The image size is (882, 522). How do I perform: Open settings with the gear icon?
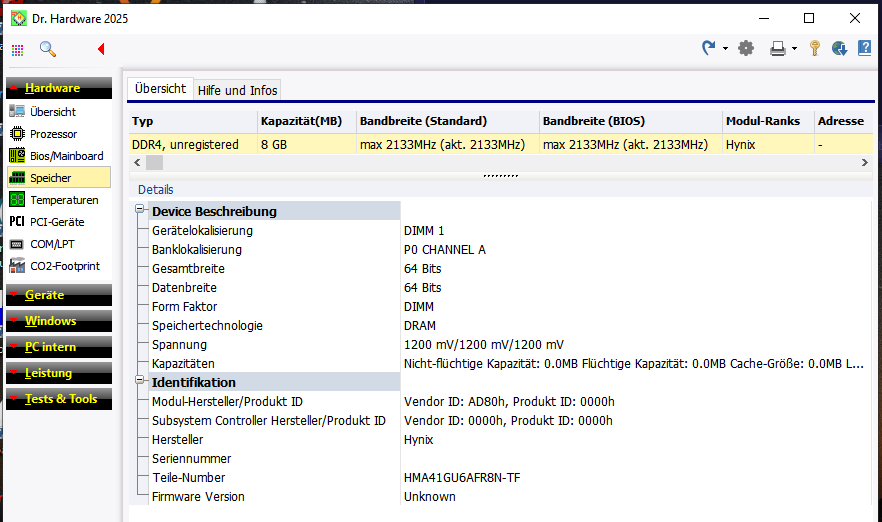pyautogui.click(x=746, y=48)
